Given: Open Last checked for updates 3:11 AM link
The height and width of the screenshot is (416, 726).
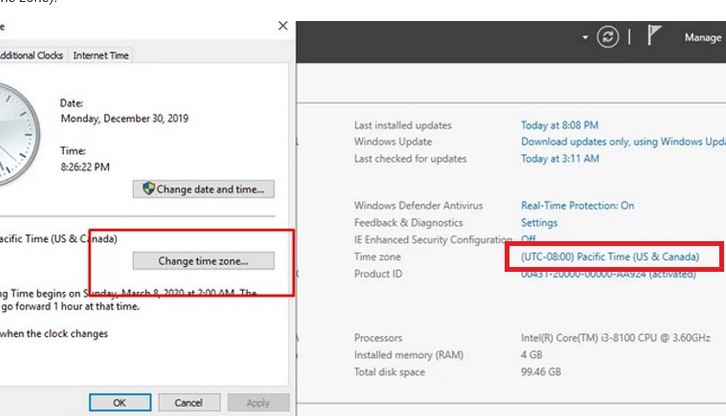Looking at the screenshot, I should pos(559,159).
